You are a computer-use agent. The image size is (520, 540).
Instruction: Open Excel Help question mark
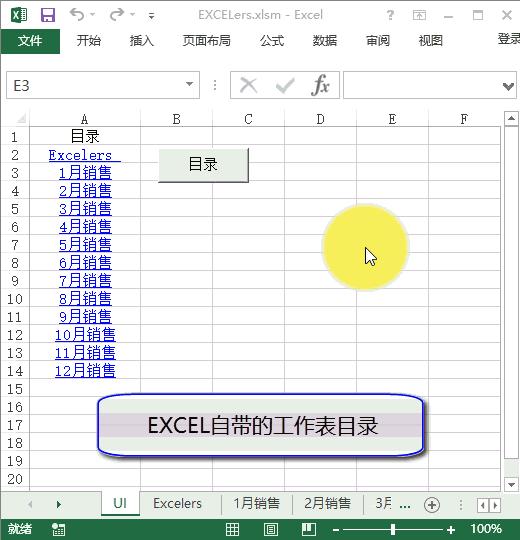tap(390, 15)
